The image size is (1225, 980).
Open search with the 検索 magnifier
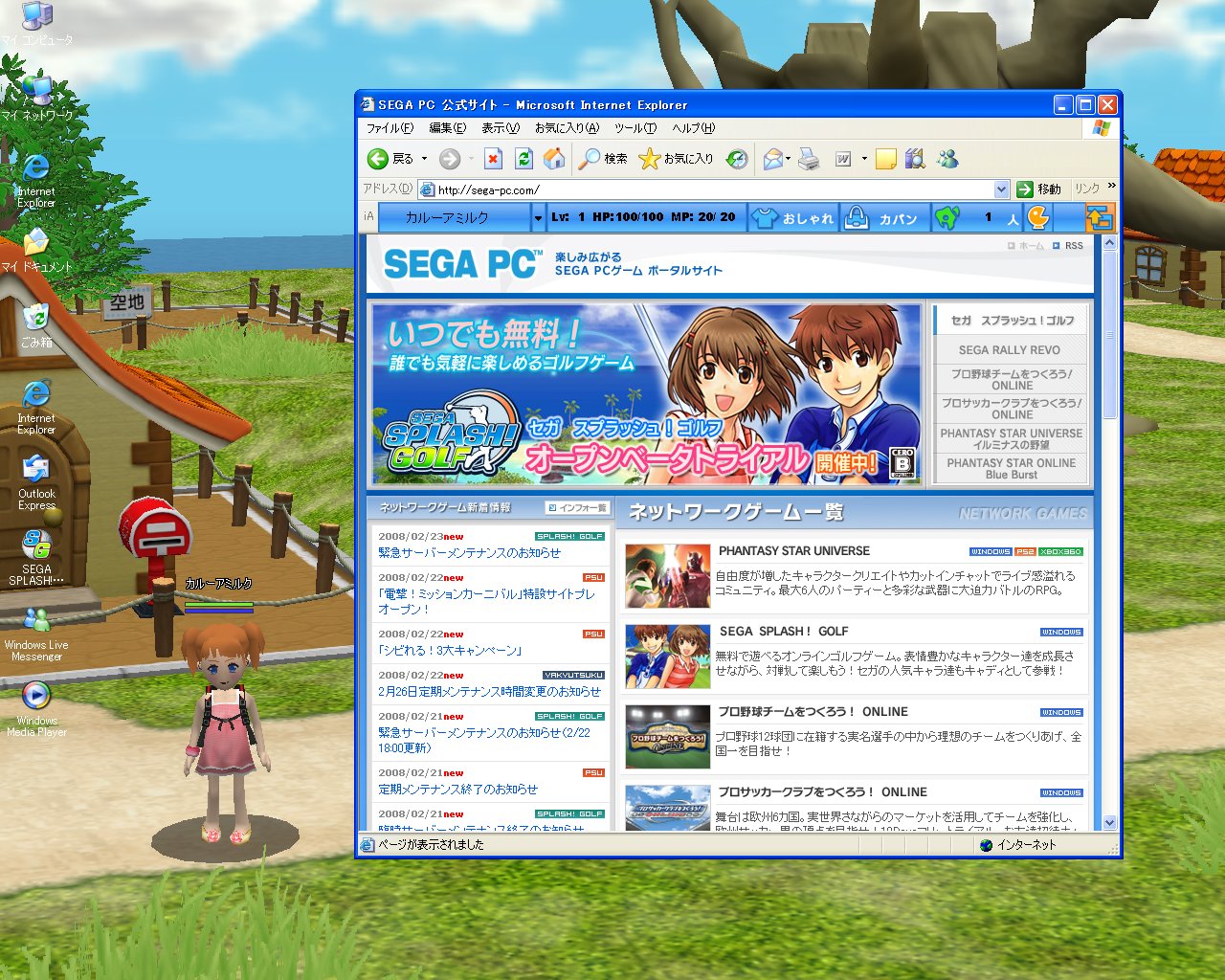[603, 159]
